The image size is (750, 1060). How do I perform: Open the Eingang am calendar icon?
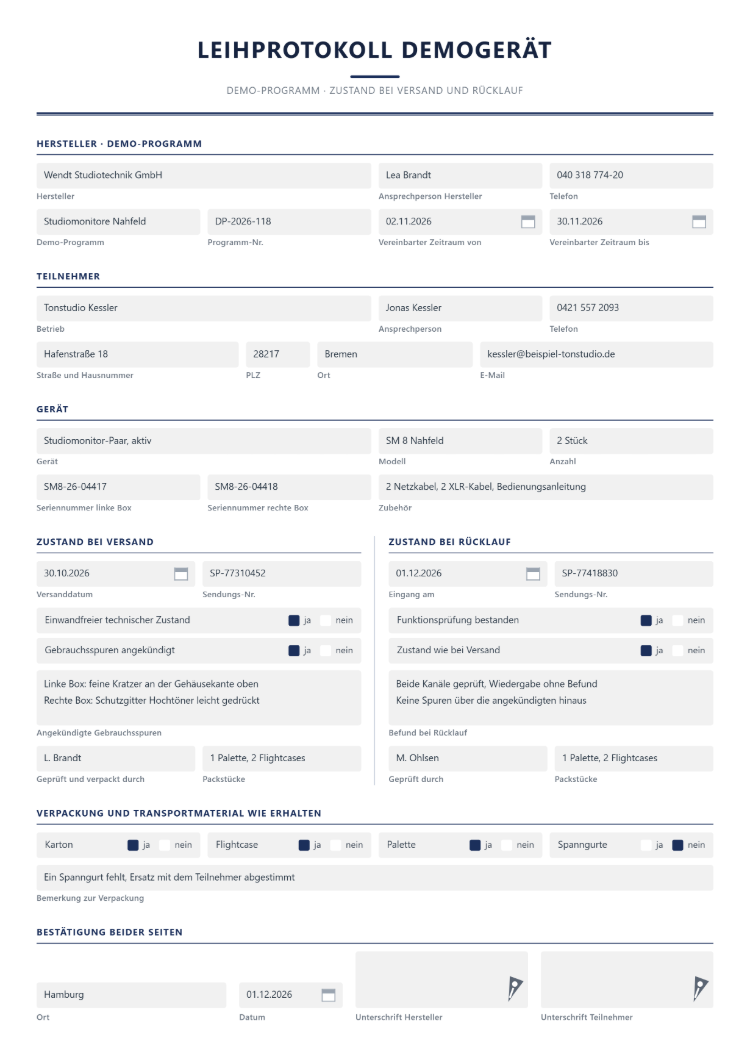(533, 573)
